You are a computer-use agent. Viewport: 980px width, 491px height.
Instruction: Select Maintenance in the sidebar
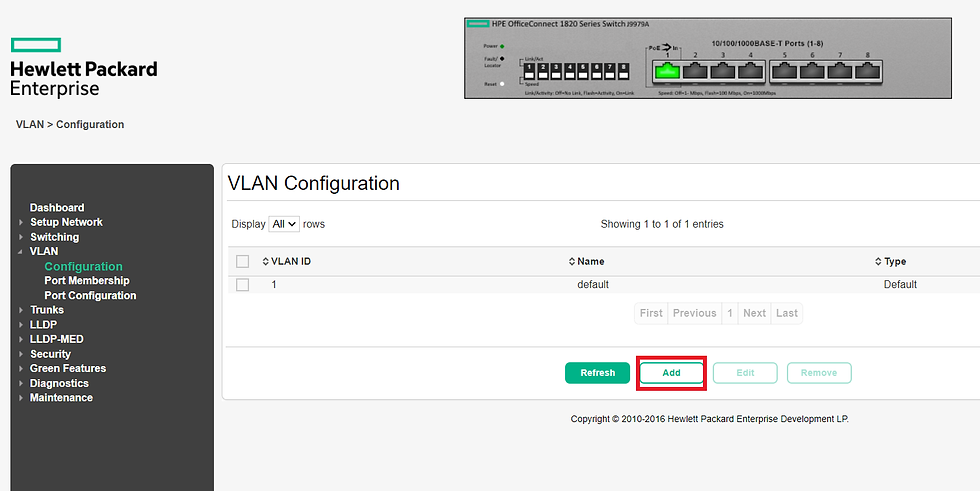click(x=61, y=398)
